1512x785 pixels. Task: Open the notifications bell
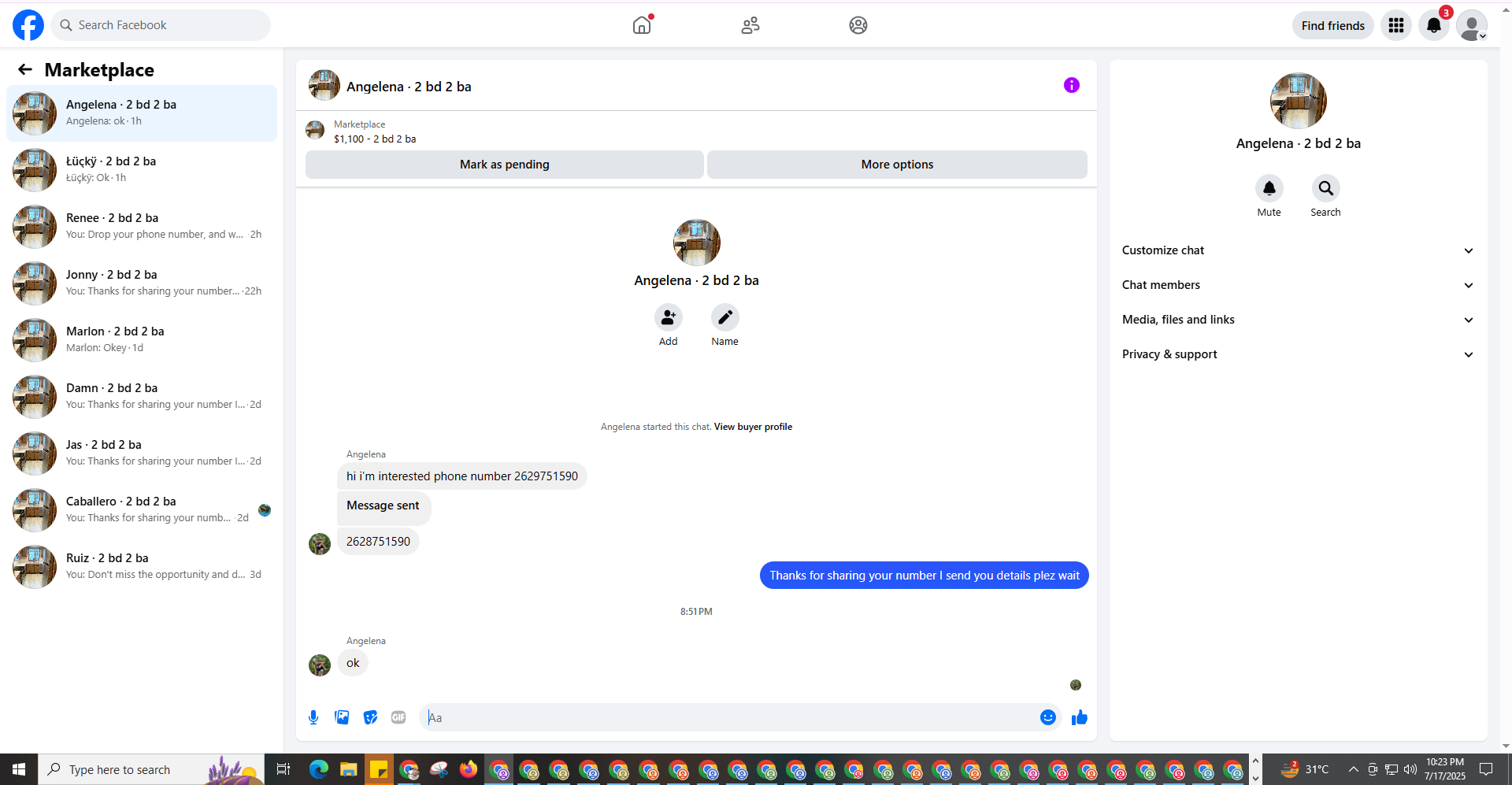tap(1434, 25)
